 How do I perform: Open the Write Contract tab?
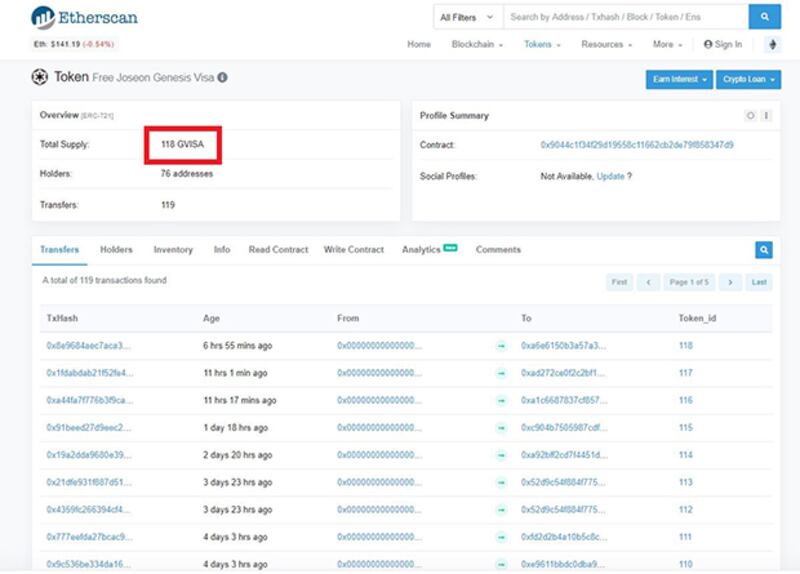(354, 249)
